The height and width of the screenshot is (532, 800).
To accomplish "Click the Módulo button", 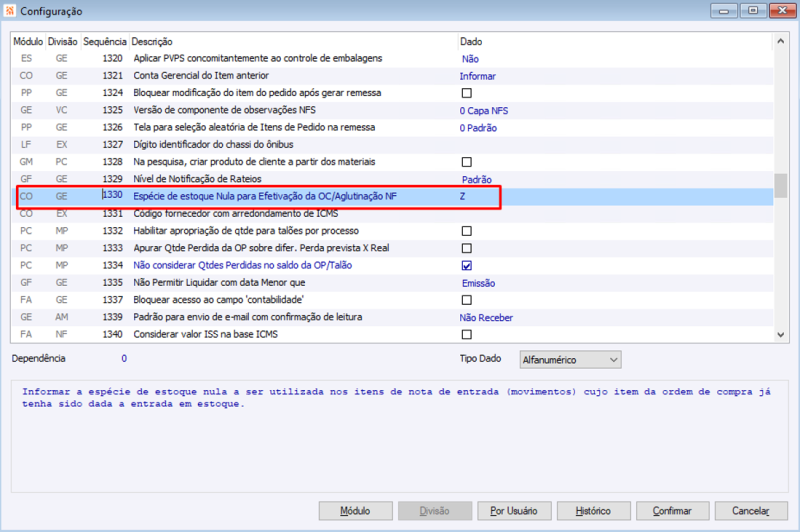I will [x=356, y=511].
